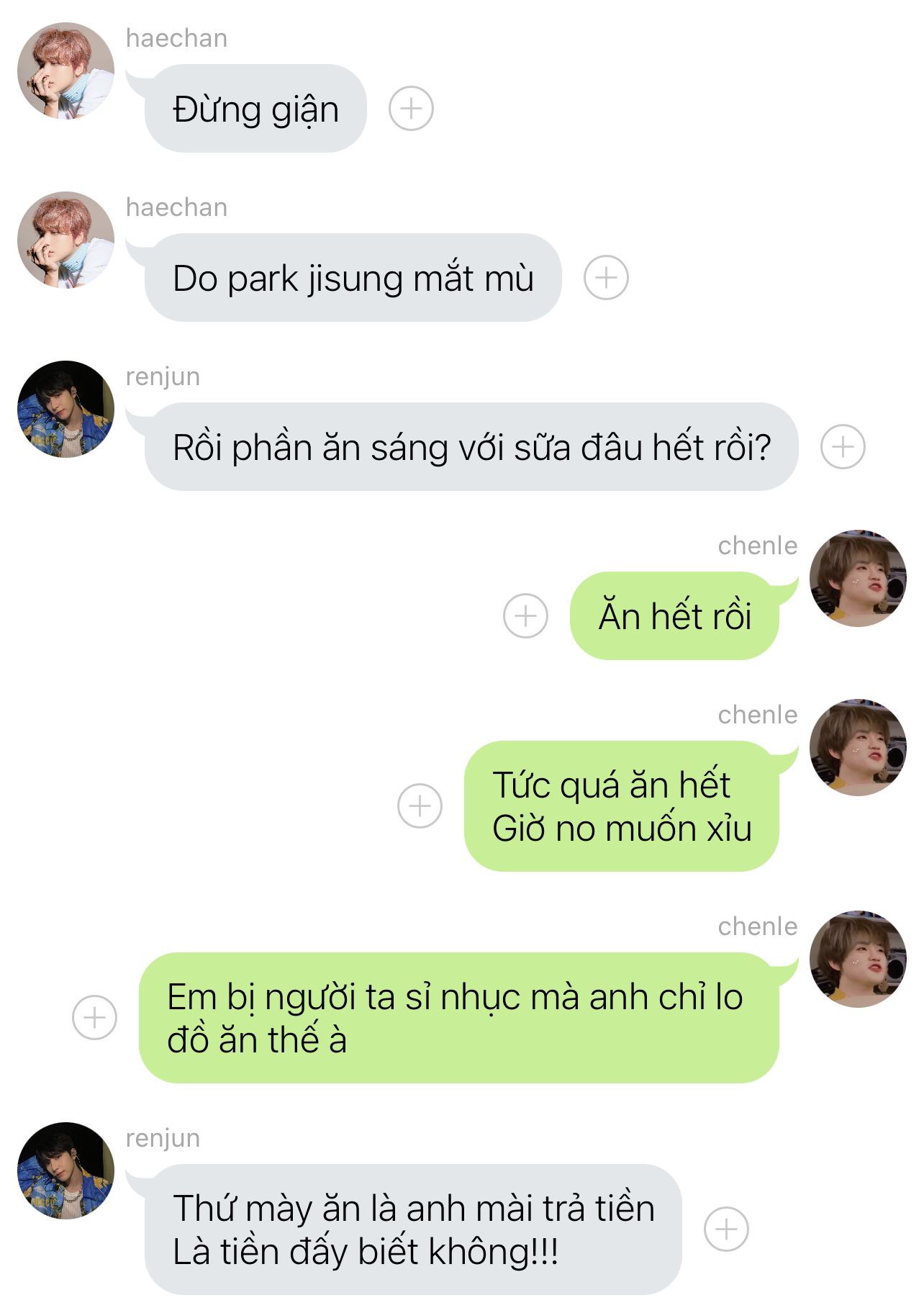Tap plus icon beside "Đừng giận" message
Screen dimensions: 924x1313
tap(411, 109)
